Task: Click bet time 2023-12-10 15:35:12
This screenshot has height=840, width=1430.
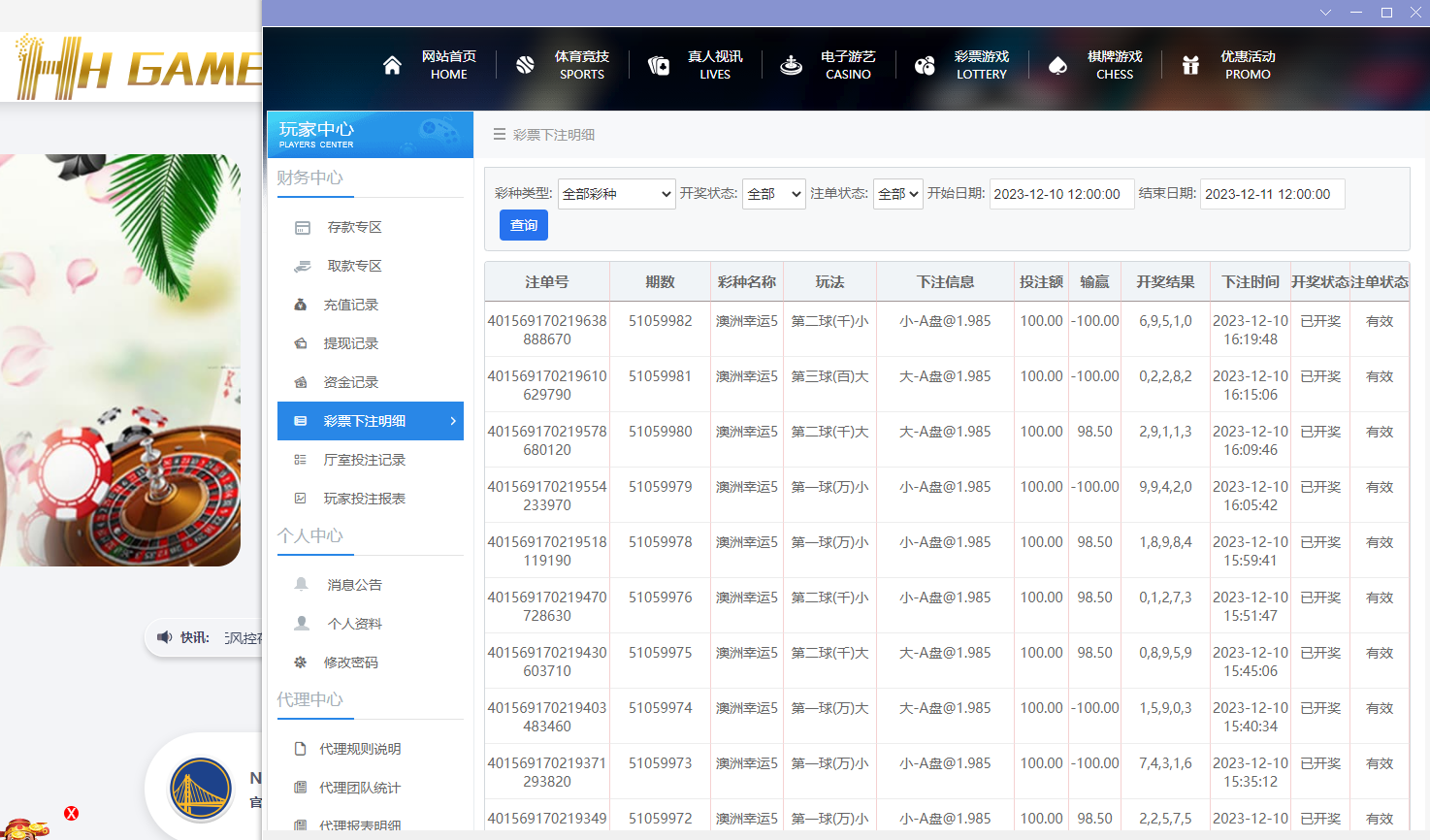Action: click(1251, 772)
